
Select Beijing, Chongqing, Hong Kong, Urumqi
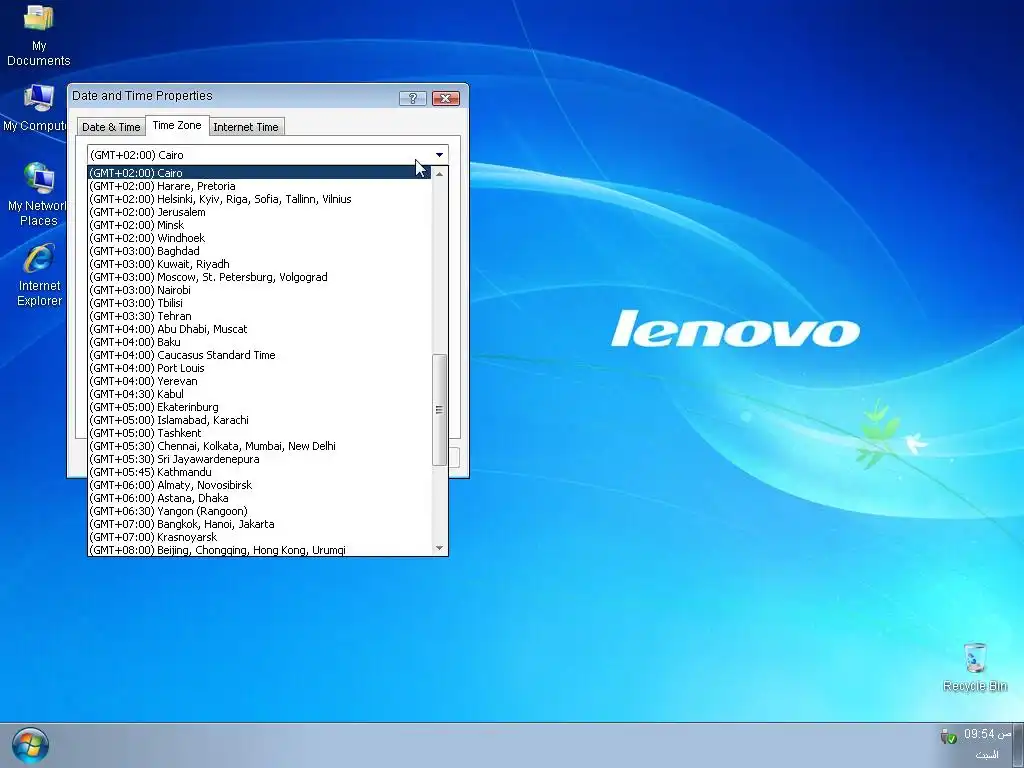(x=259, y=550)
